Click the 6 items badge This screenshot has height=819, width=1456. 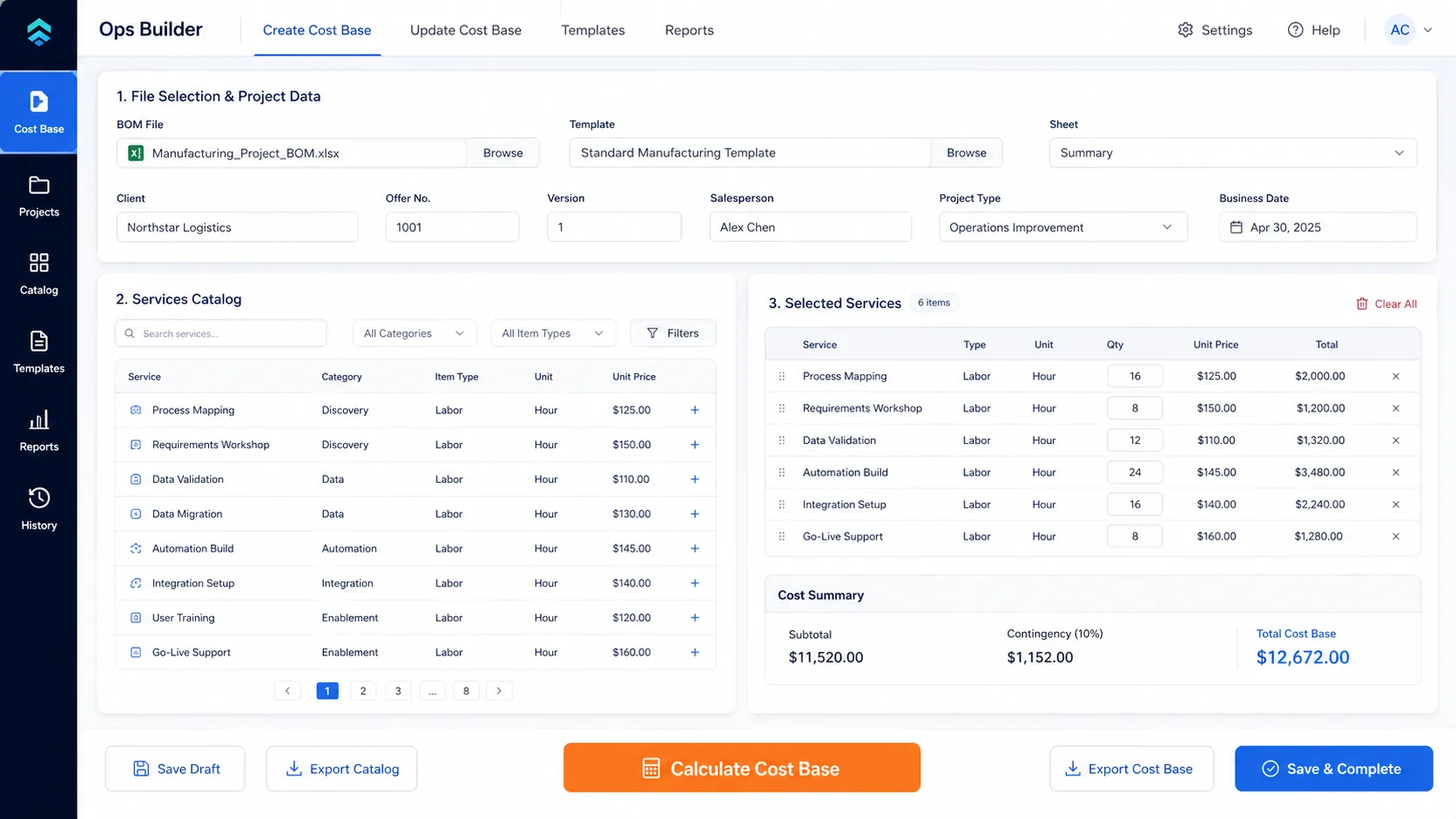[x=934, y=303]
